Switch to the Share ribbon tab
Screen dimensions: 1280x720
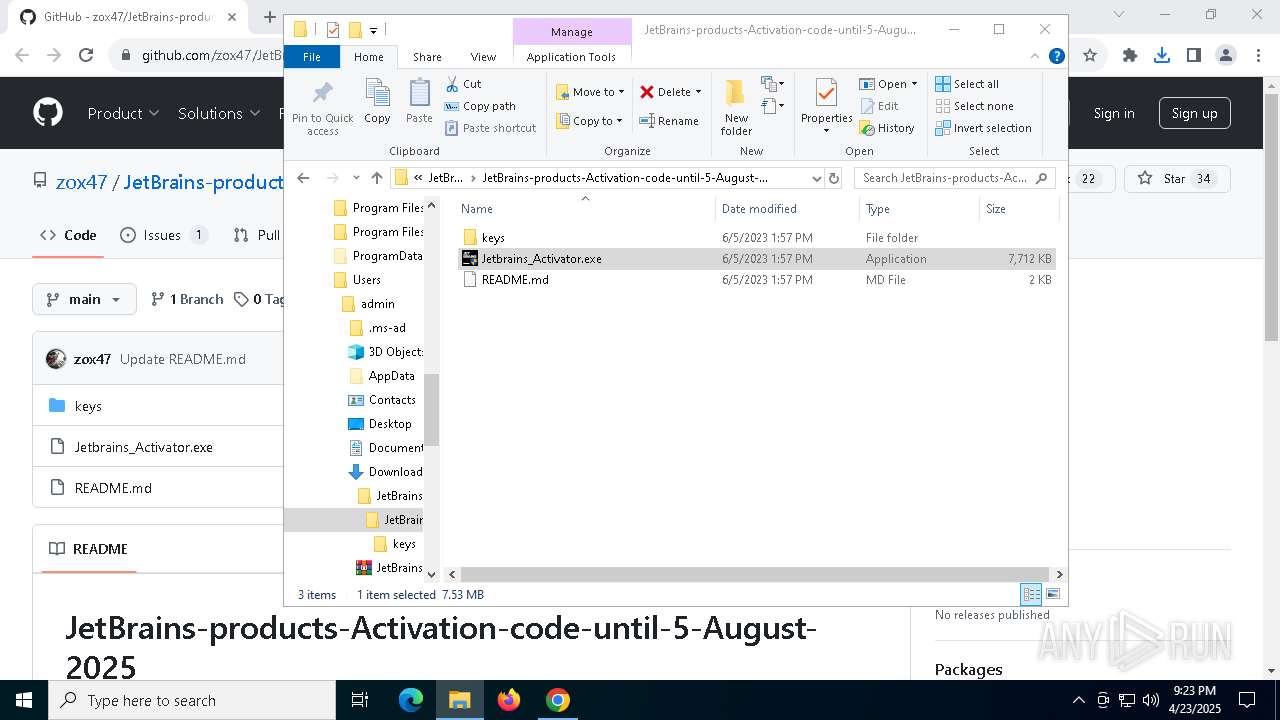pyautogui.click(x=427, y=57)
